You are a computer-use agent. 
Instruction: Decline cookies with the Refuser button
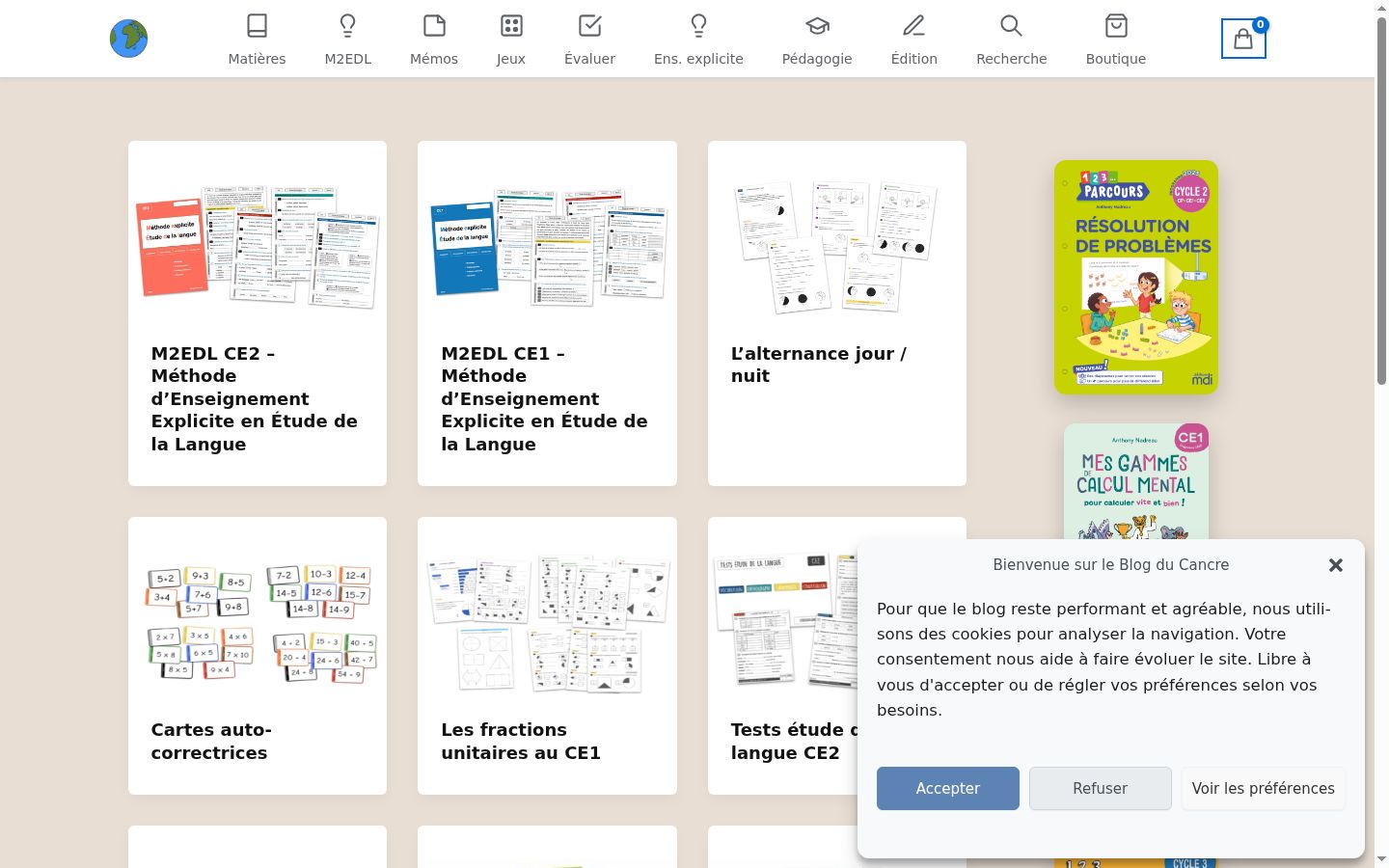(1101, 788)
